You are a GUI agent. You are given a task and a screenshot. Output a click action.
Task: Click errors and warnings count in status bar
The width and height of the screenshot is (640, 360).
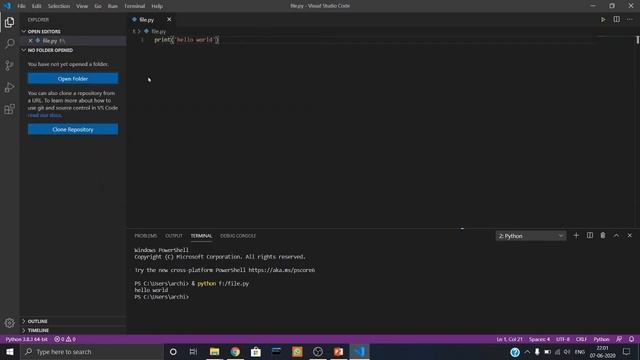pyautogui.click(x=65, y=339)
